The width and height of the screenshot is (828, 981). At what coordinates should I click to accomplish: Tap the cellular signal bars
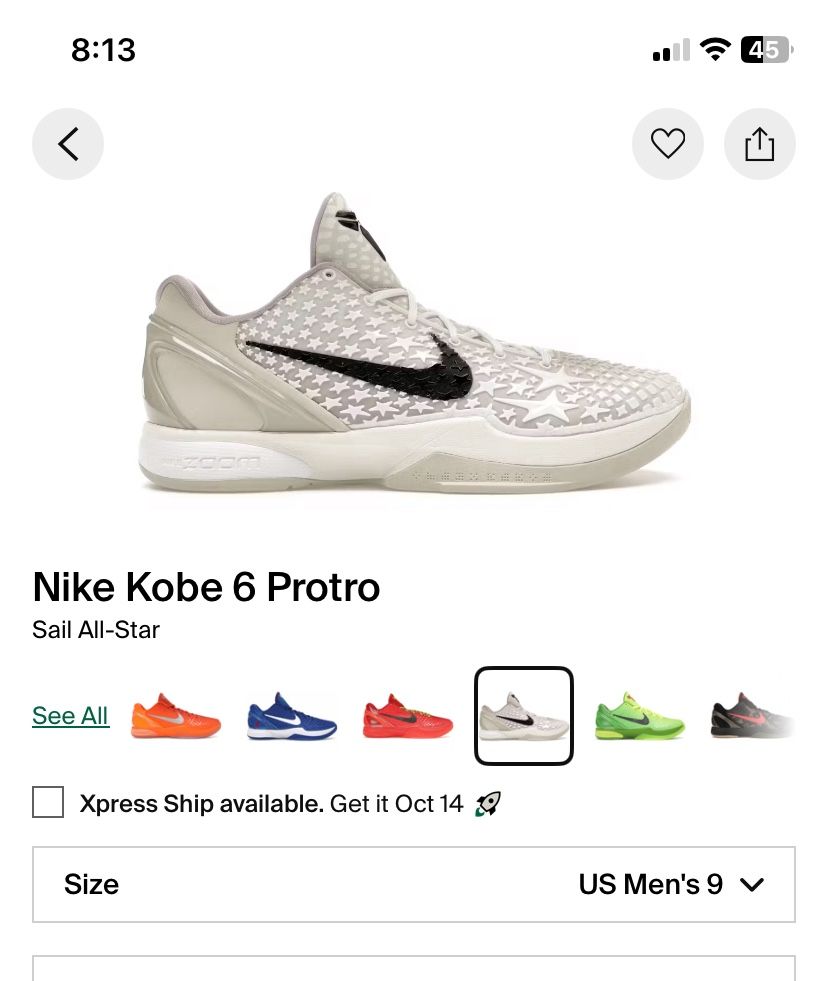tap(671, 51)
